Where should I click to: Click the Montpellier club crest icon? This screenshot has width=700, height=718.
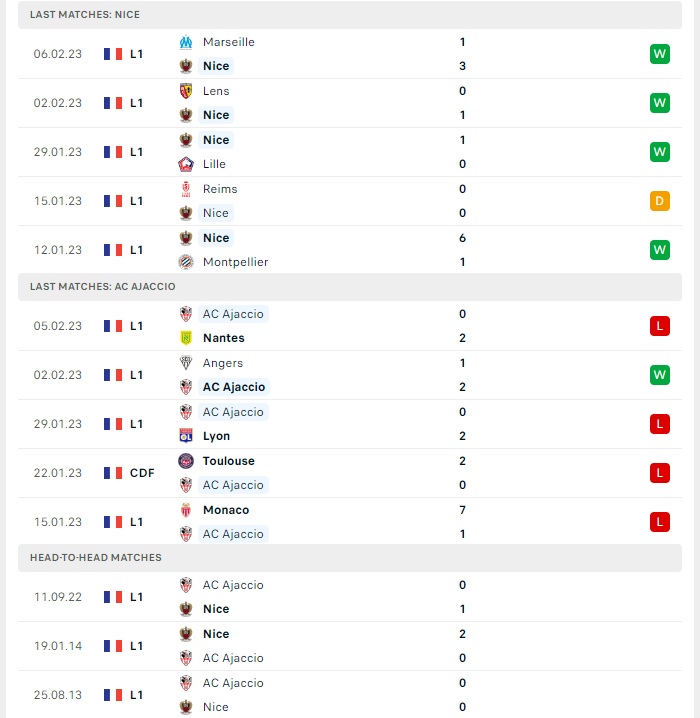coord(185,262)
